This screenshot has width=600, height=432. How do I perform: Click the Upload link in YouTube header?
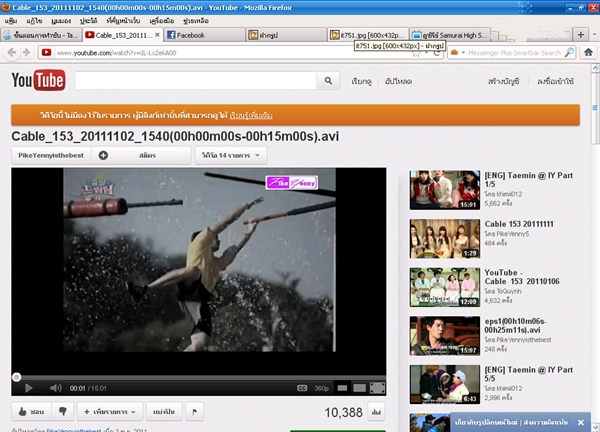pos(398,81)
